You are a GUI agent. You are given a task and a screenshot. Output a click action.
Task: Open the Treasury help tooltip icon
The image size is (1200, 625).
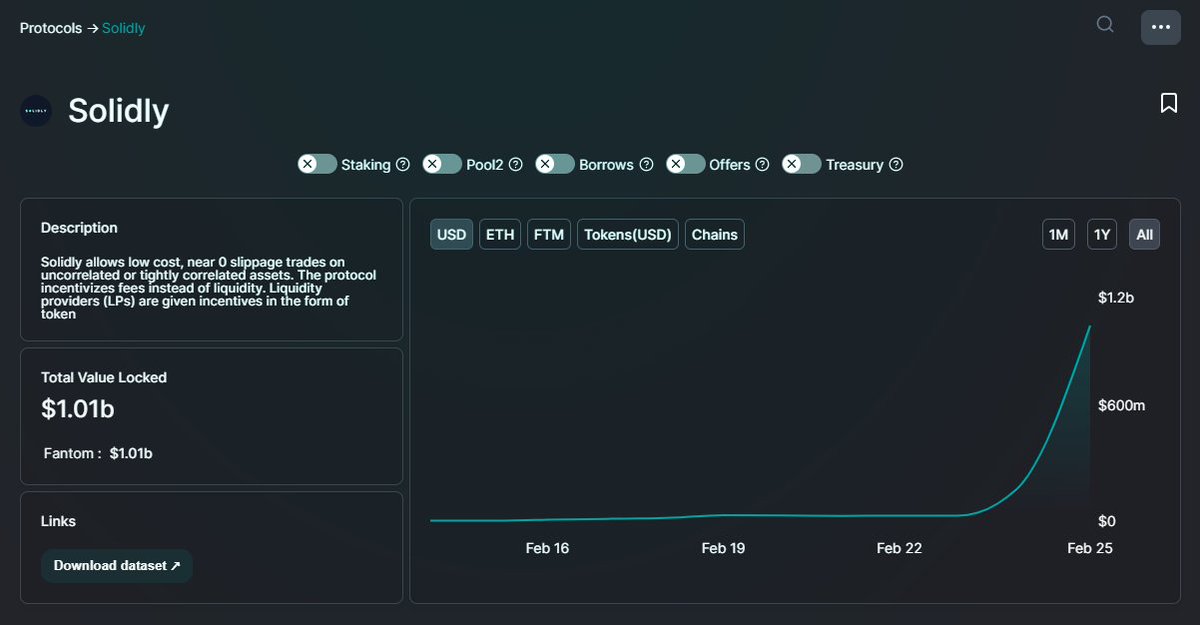pyautogui.click(x=895, y=164)
